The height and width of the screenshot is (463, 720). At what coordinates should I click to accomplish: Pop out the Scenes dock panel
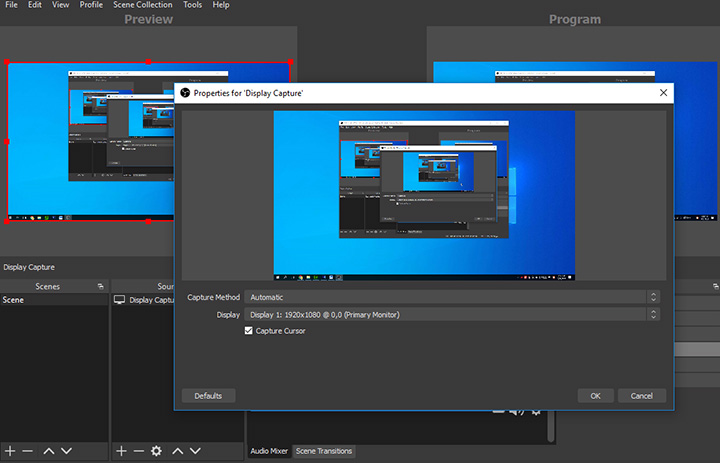(100, 286)
